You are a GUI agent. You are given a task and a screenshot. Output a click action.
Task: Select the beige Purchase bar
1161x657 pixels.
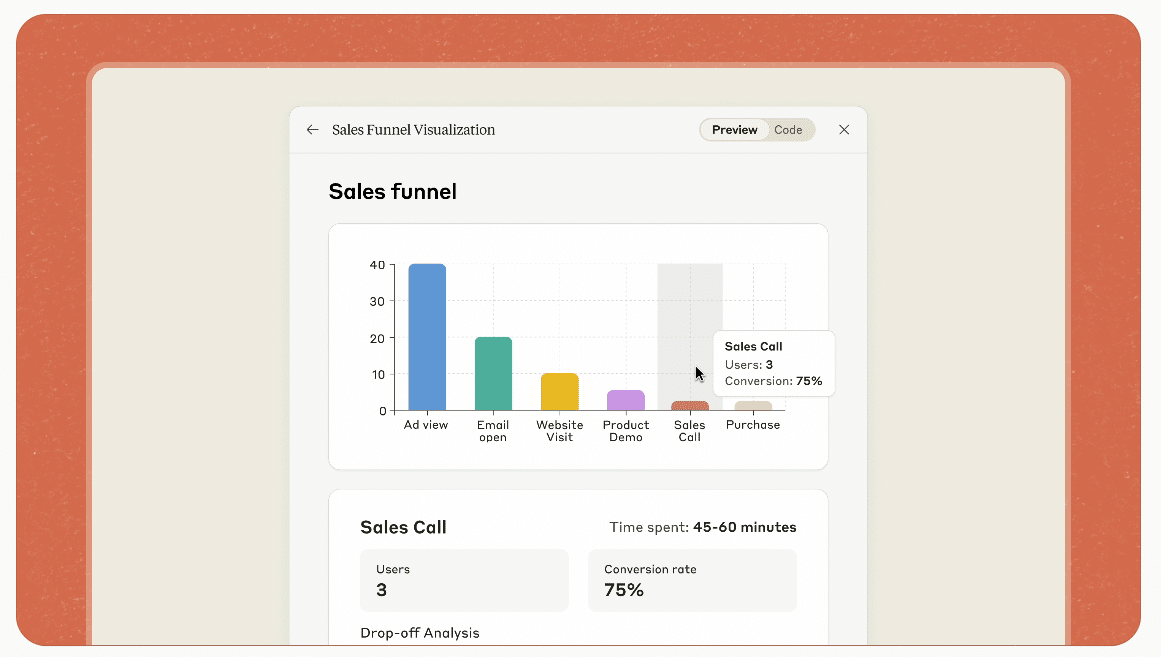pyautogui.click(x=753, y=406)
